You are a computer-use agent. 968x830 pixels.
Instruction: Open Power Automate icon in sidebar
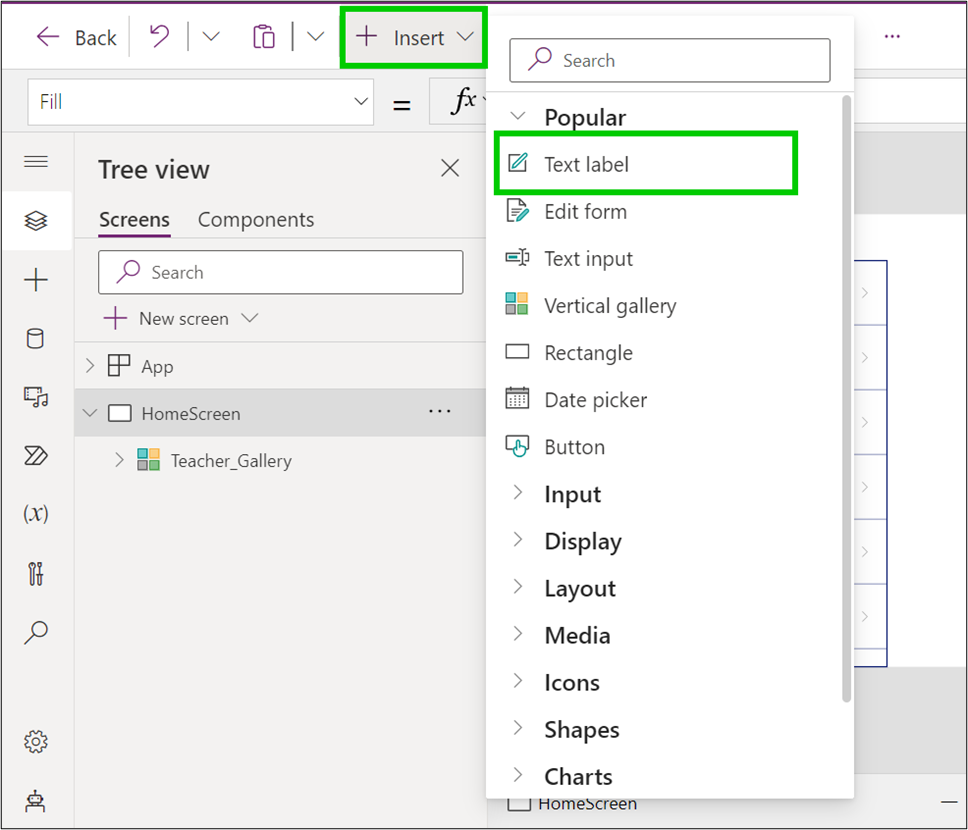coord(36,456)
